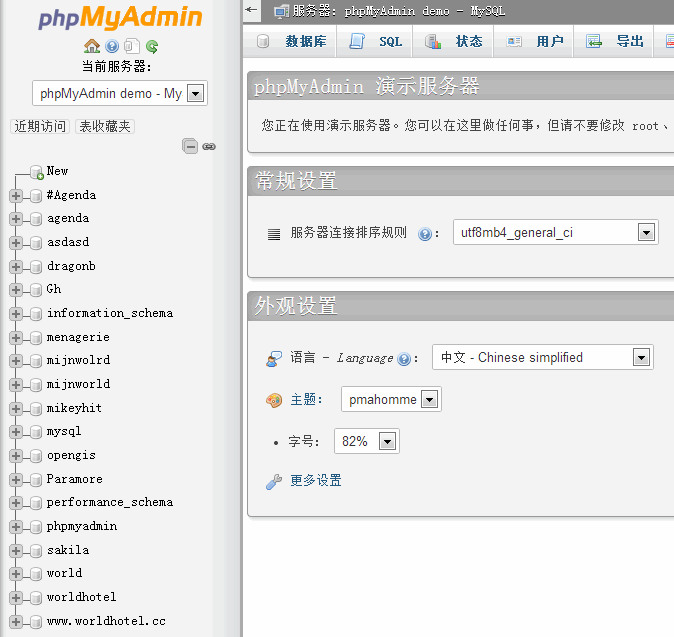The width and height of the screenshot is (674, 637).
Task: Click the wrench icon beside 更多设置
Action: [x=274, y=481]
